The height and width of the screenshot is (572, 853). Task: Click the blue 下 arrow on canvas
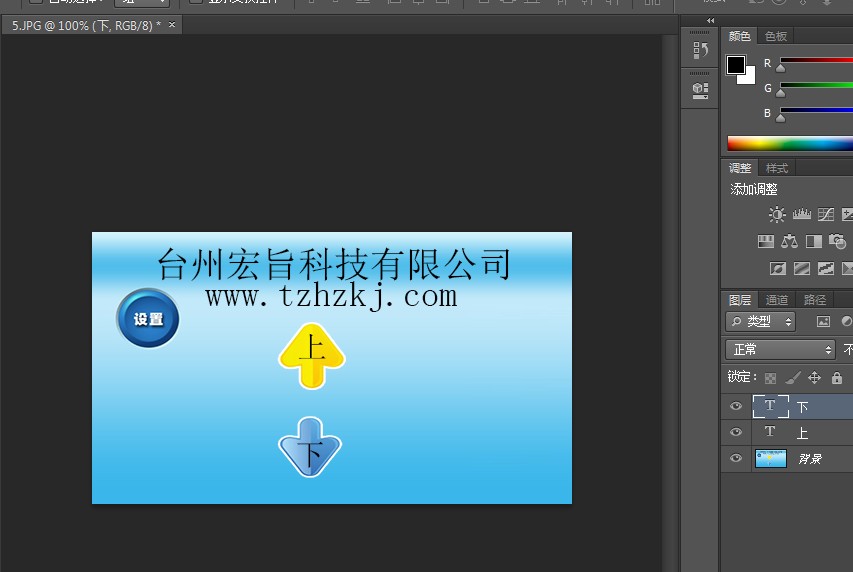click(310, 447)
